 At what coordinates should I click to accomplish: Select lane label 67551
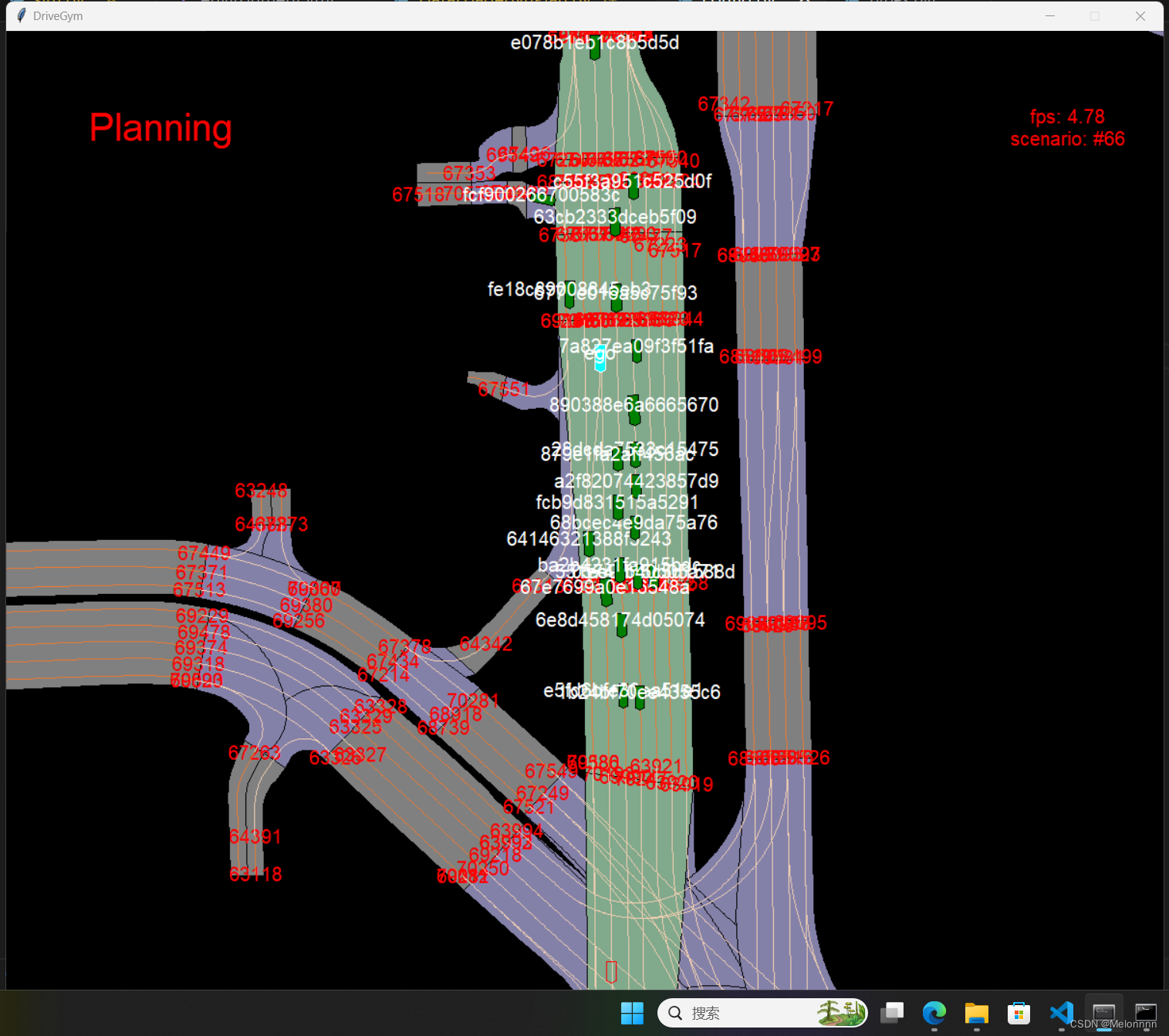502,389
